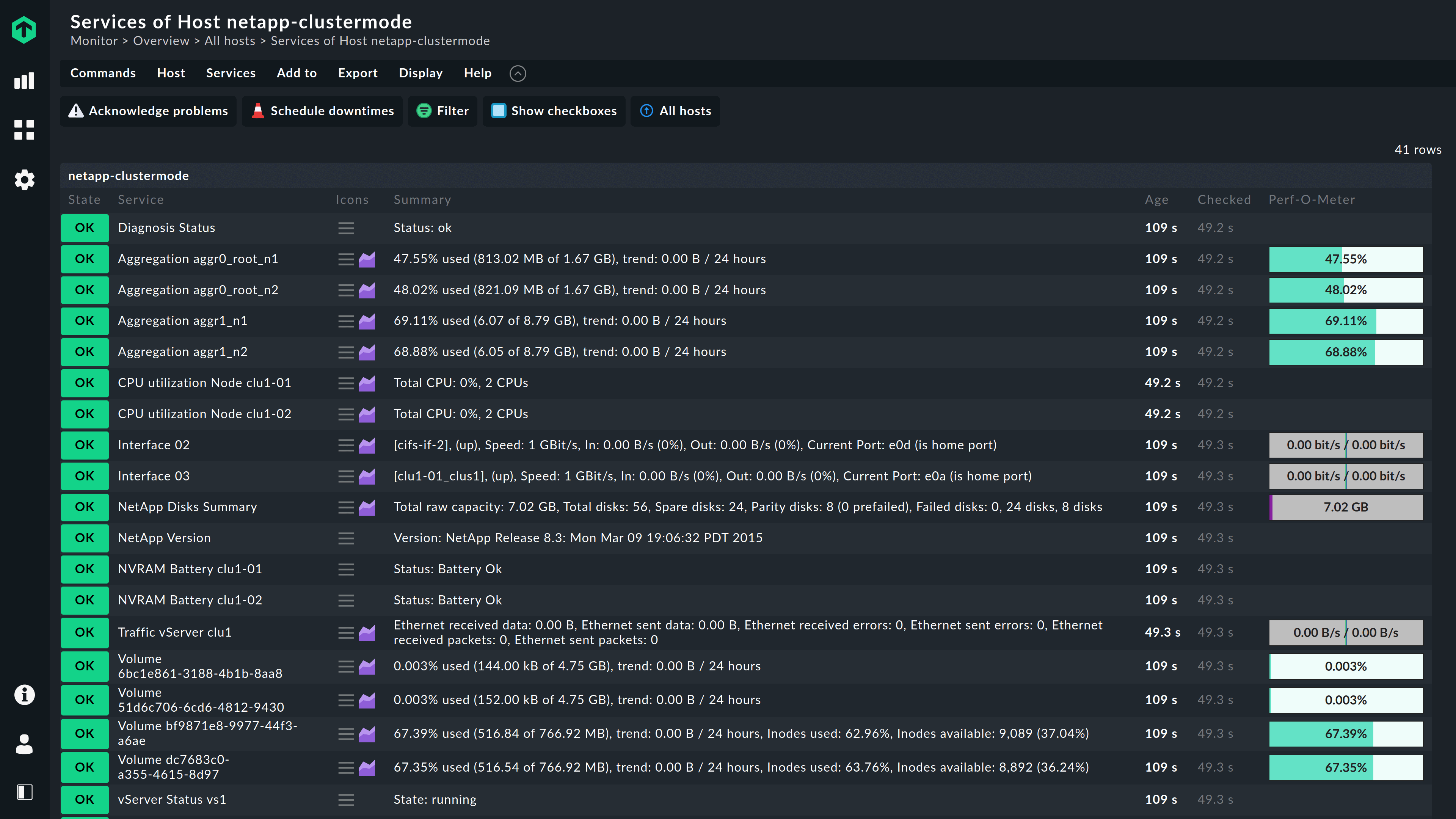Sort by the State column header

click(84, 199)
